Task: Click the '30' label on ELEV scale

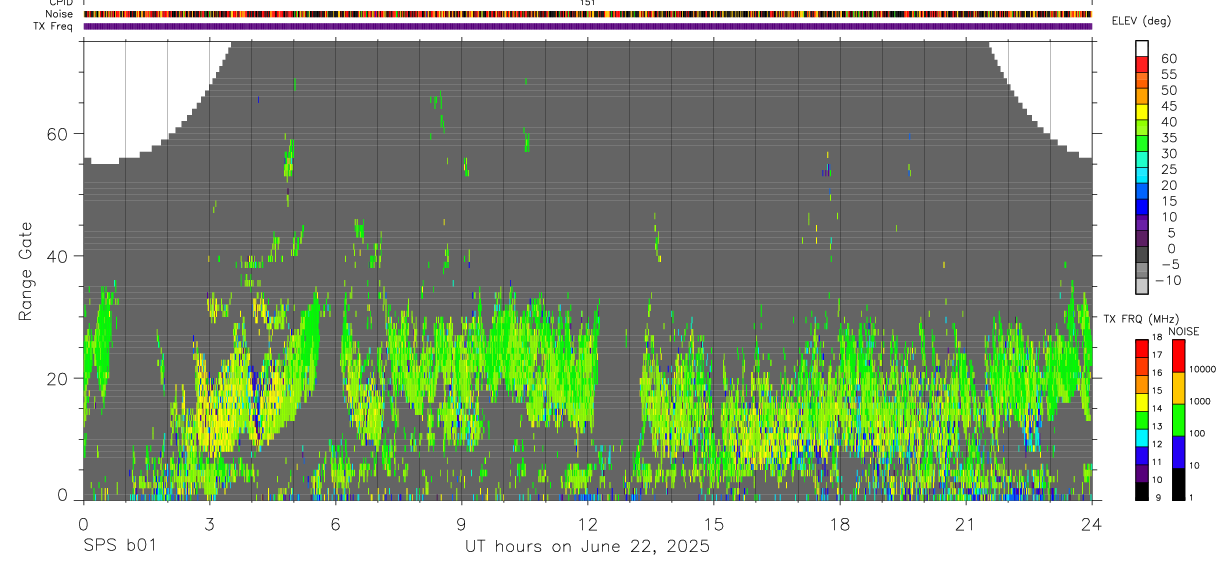Action: pyautogui.click(x=1168, y=153)
